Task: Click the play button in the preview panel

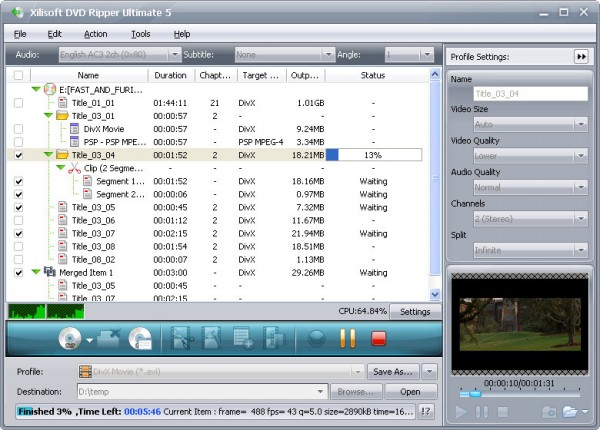Action: pos(461,411)
